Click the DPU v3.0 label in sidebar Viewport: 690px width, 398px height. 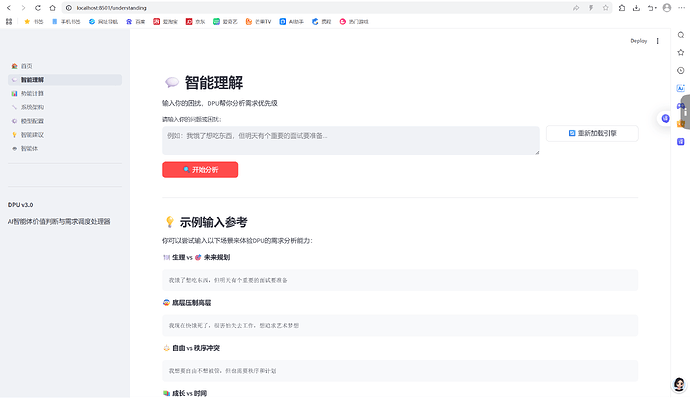[20, 205]
